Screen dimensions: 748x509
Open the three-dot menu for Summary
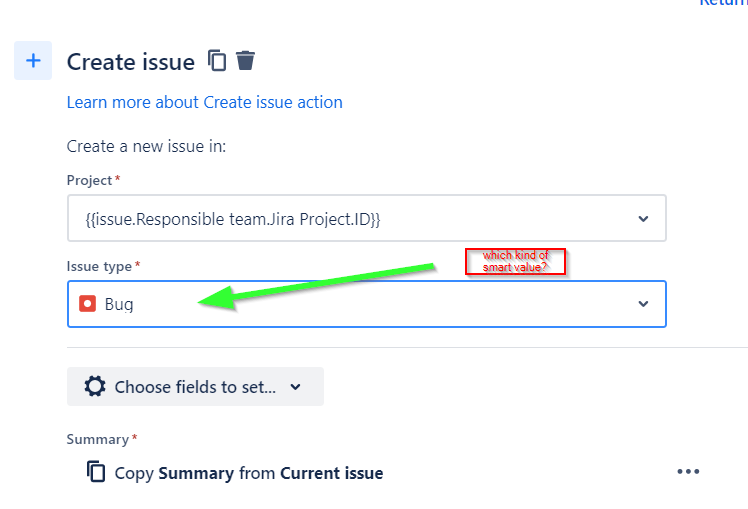(x=688, y=472)
